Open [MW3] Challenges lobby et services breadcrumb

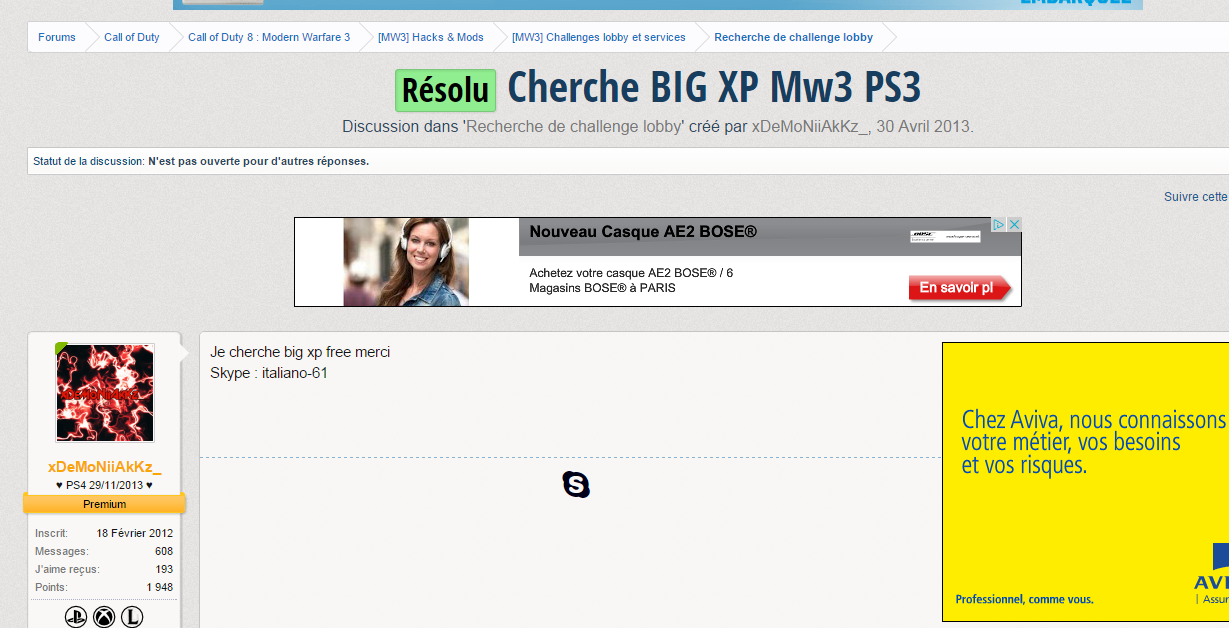pos(599,37)
